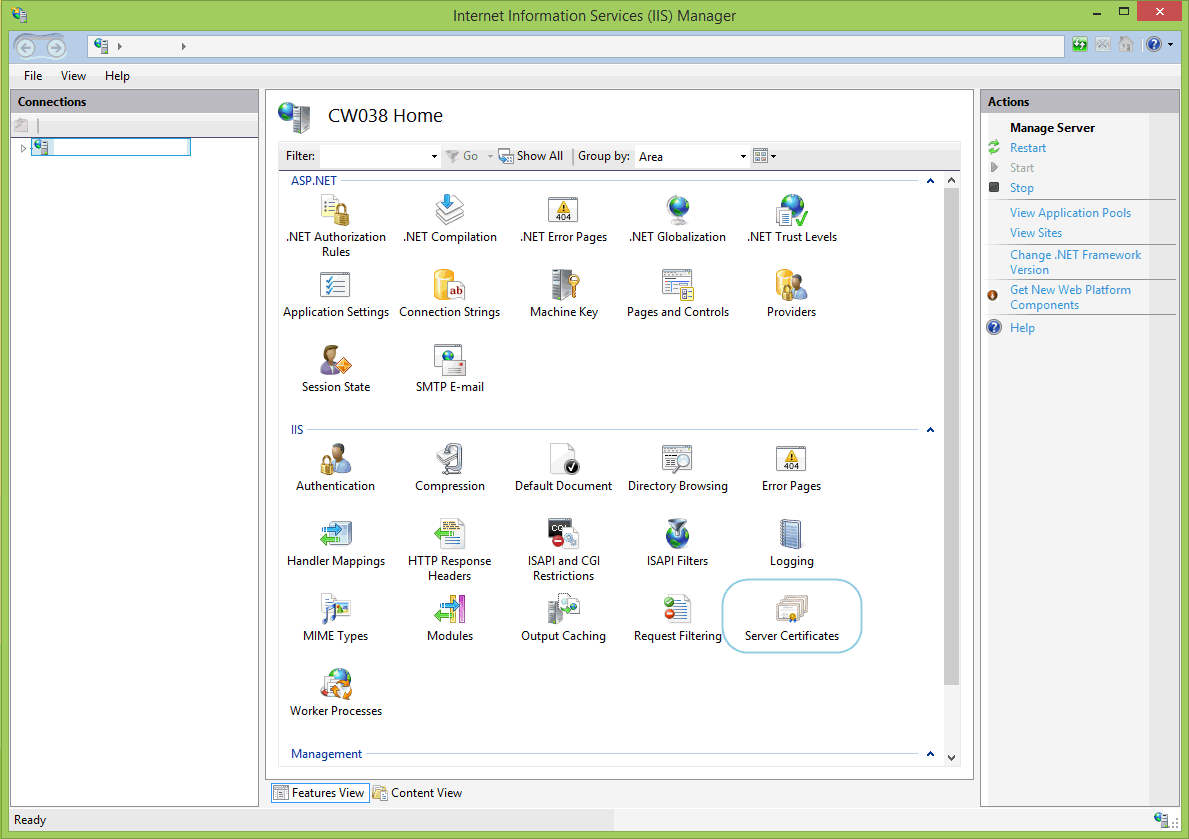This screenshot has height=839, width=1189.
Task: Click the Refresh Page toolbar icon
Action: 1080,45
